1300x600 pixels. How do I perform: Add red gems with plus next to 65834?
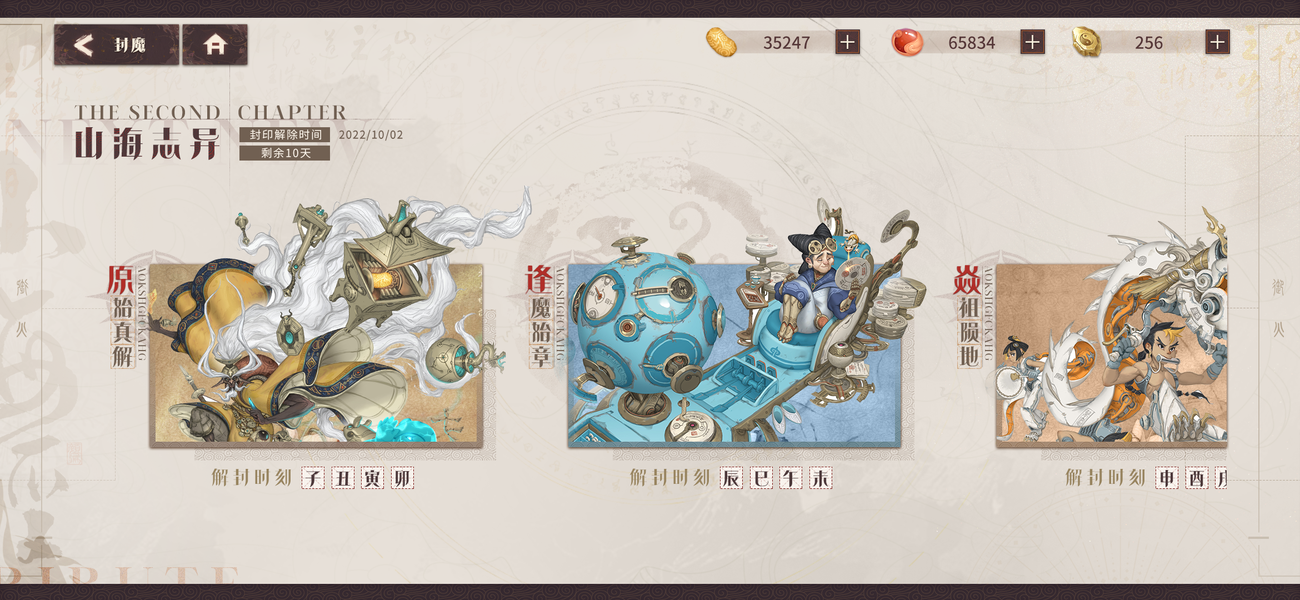pyautogui.click(x=1033, y=42)
